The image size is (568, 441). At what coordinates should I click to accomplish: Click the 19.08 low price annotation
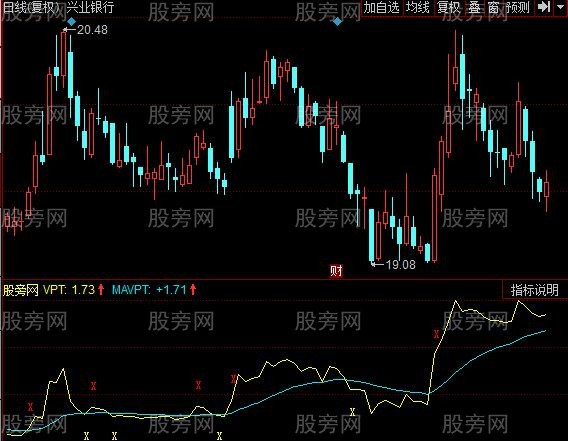coord(400,265)
